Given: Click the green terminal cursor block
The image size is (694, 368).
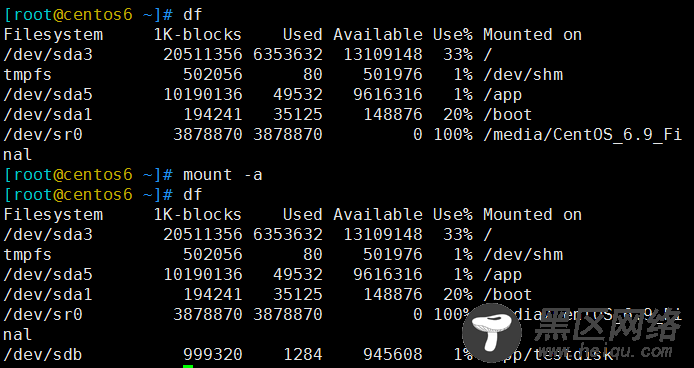Looking at the screenshot, I should pyautogui.click(x=188, y=366).
